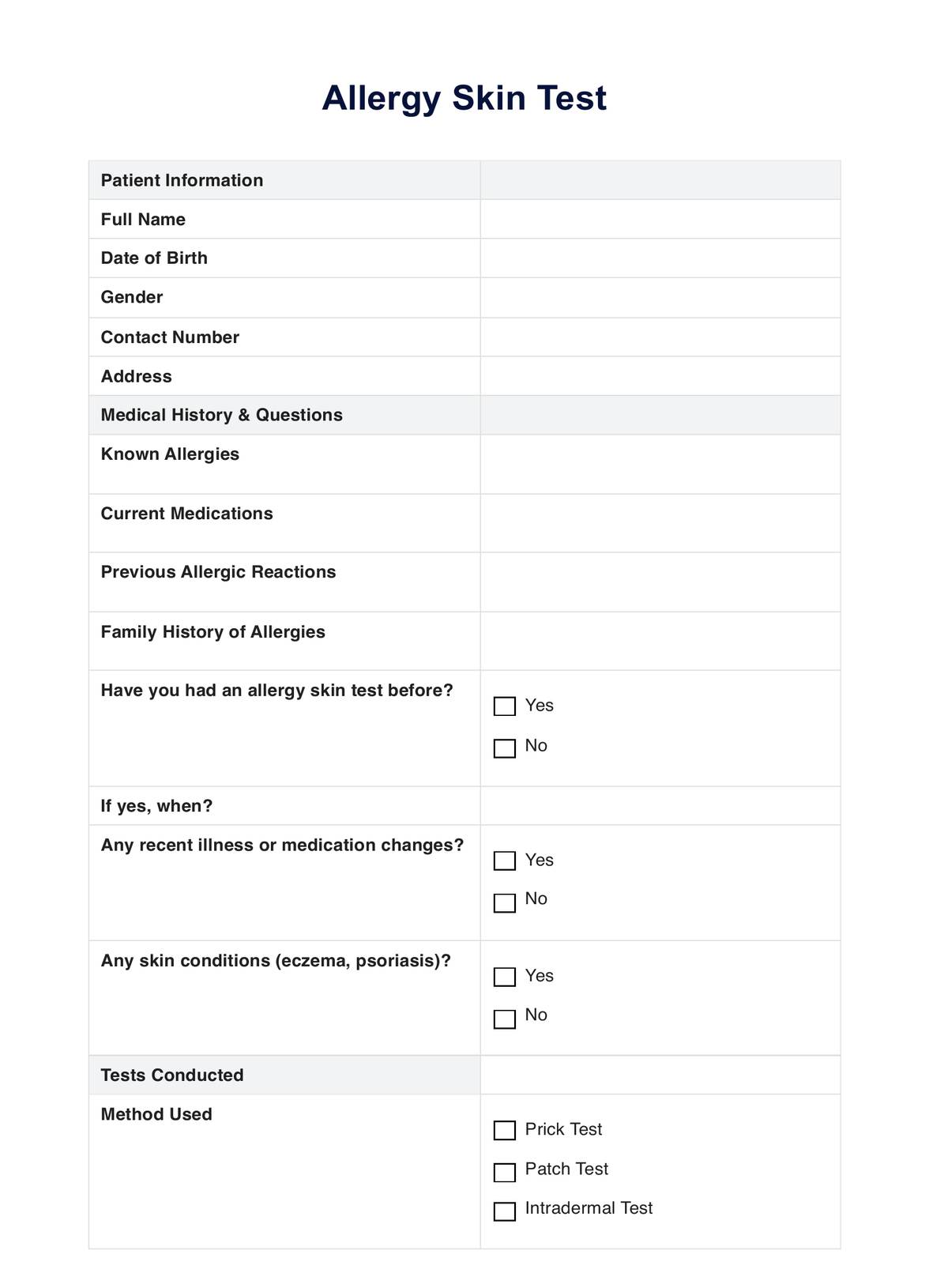Click the Allergy Skin Test title

(464, 98)
